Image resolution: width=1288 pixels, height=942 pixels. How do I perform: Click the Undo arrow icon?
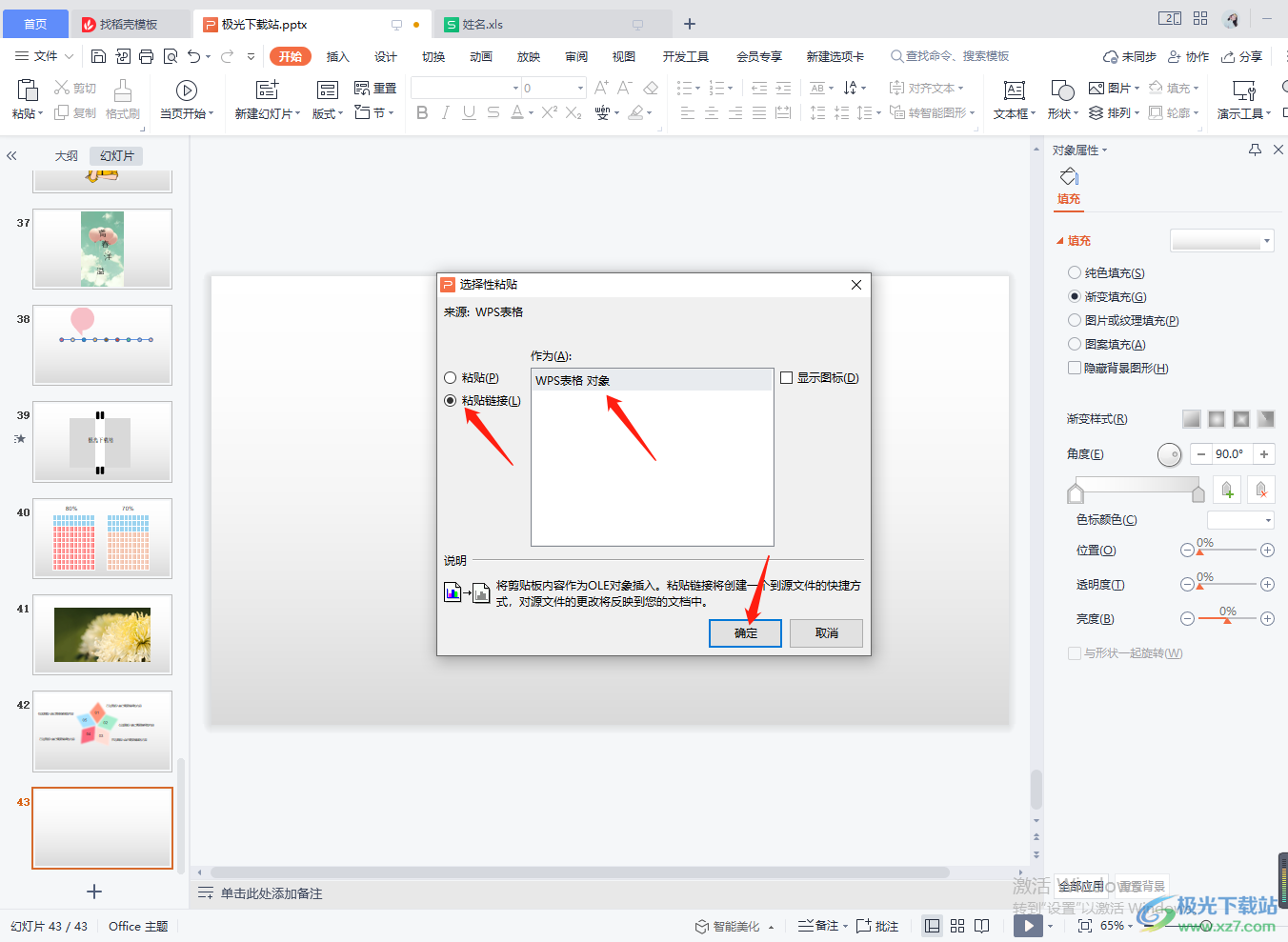click(x=193, y=56)
